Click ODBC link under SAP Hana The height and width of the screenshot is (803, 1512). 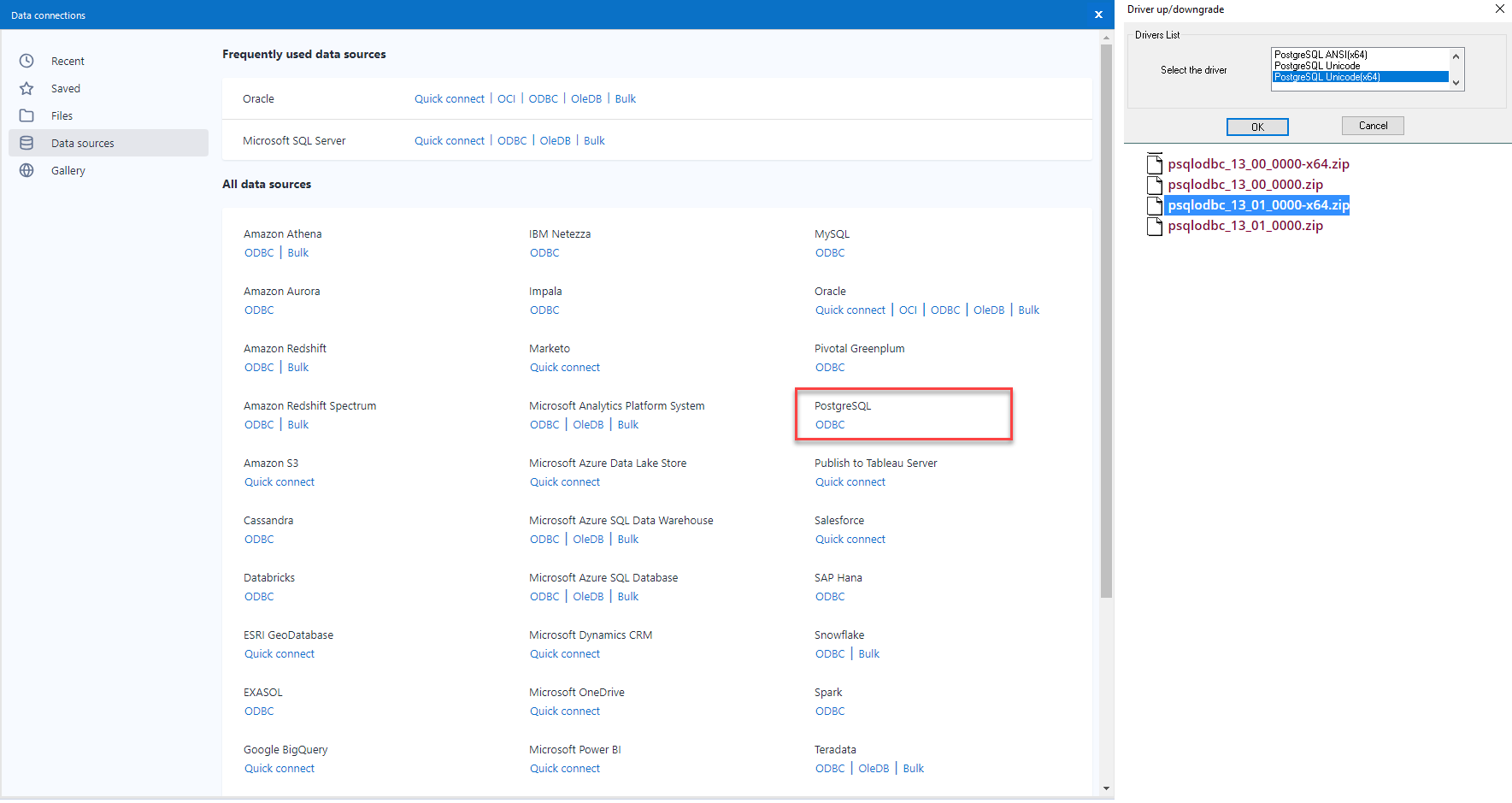tap(830, 597)
